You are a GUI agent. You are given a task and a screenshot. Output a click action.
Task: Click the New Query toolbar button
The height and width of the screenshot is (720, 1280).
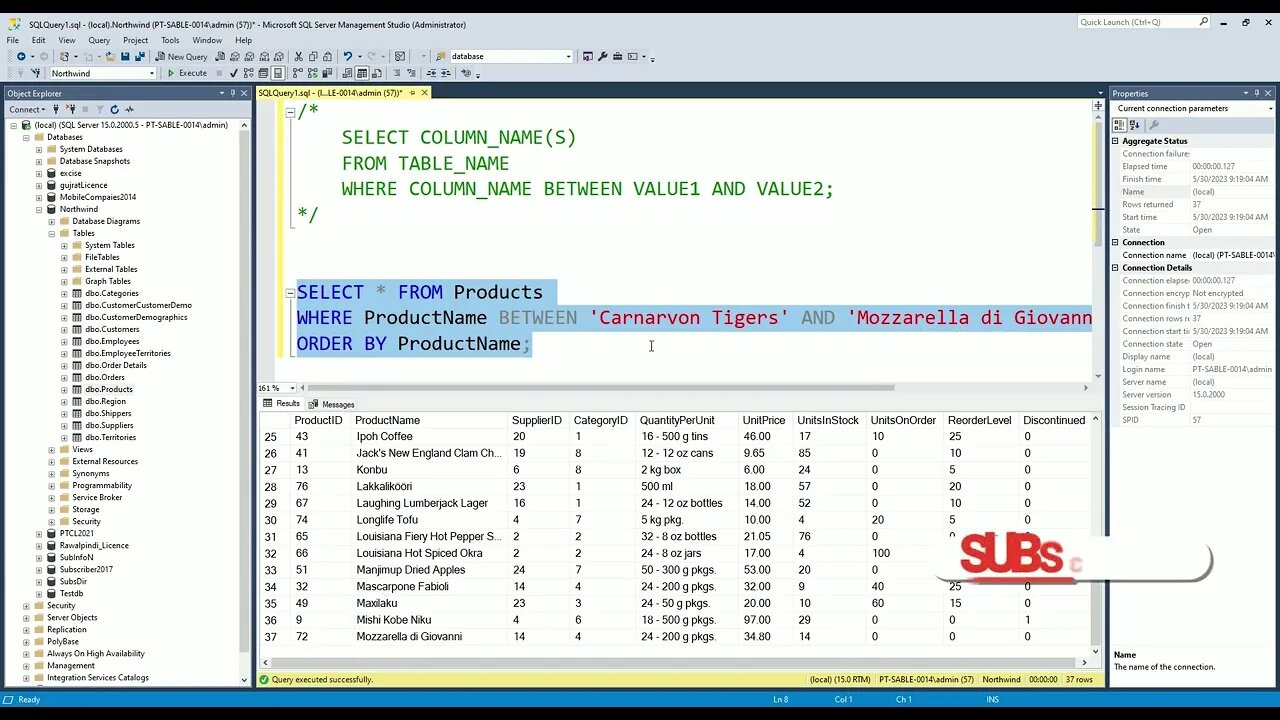tap(182, 57)
